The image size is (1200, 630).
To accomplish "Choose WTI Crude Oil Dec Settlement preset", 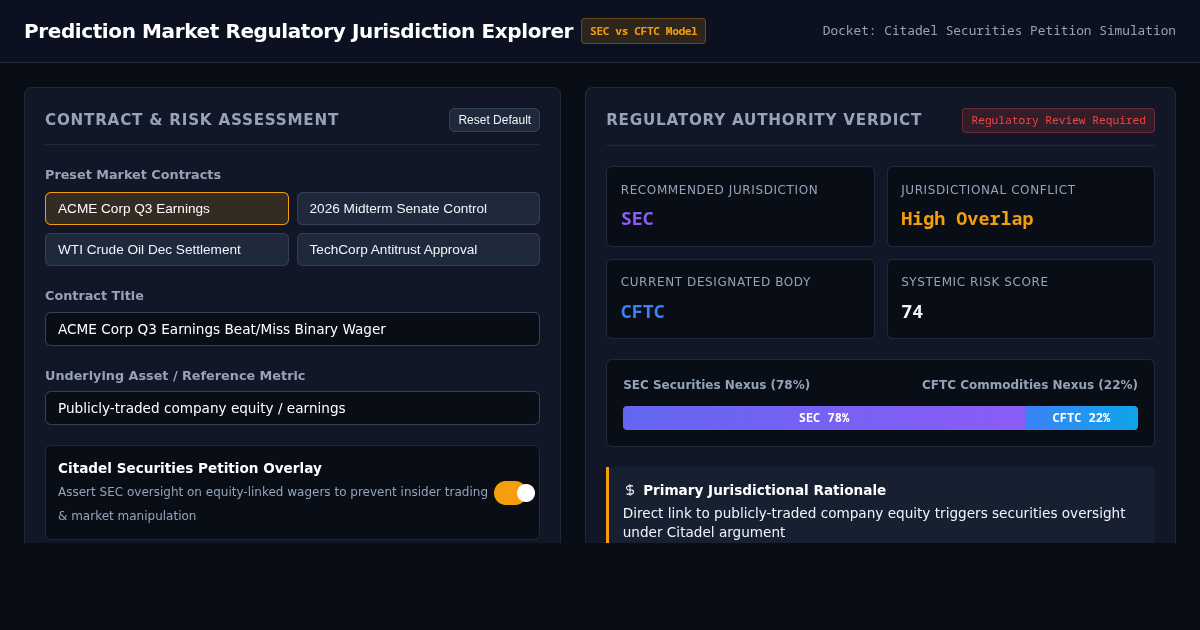I will (167, 249).
